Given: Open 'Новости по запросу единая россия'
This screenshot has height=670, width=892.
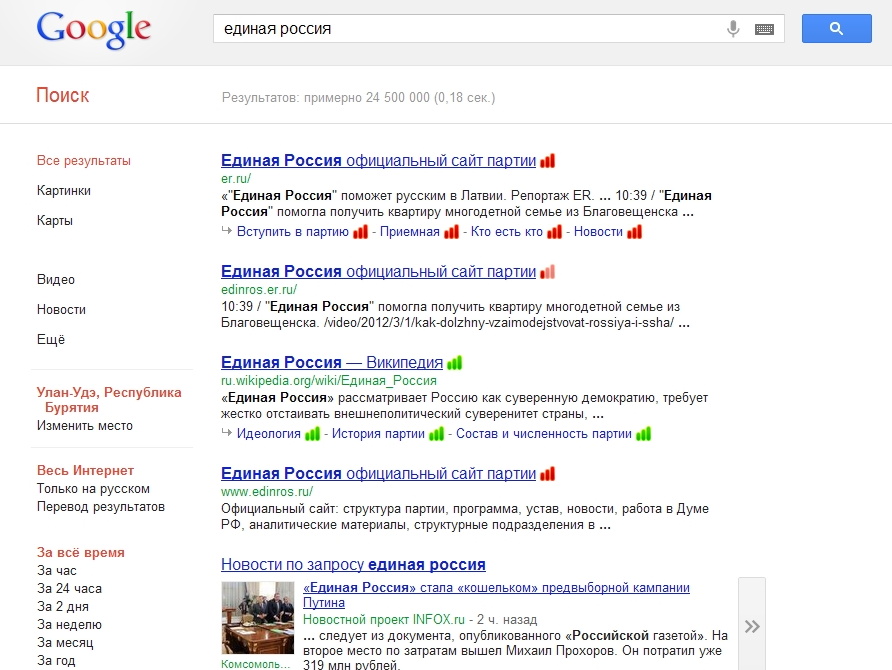Looking at the screenshot, I should pos(353,565).
